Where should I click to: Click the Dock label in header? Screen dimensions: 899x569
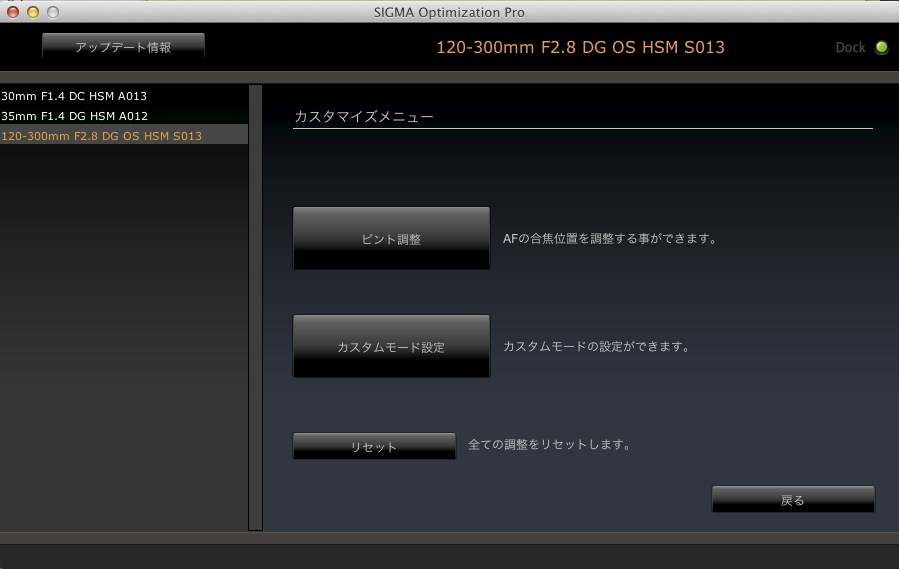pyautogui.click(x=850, y=48)
